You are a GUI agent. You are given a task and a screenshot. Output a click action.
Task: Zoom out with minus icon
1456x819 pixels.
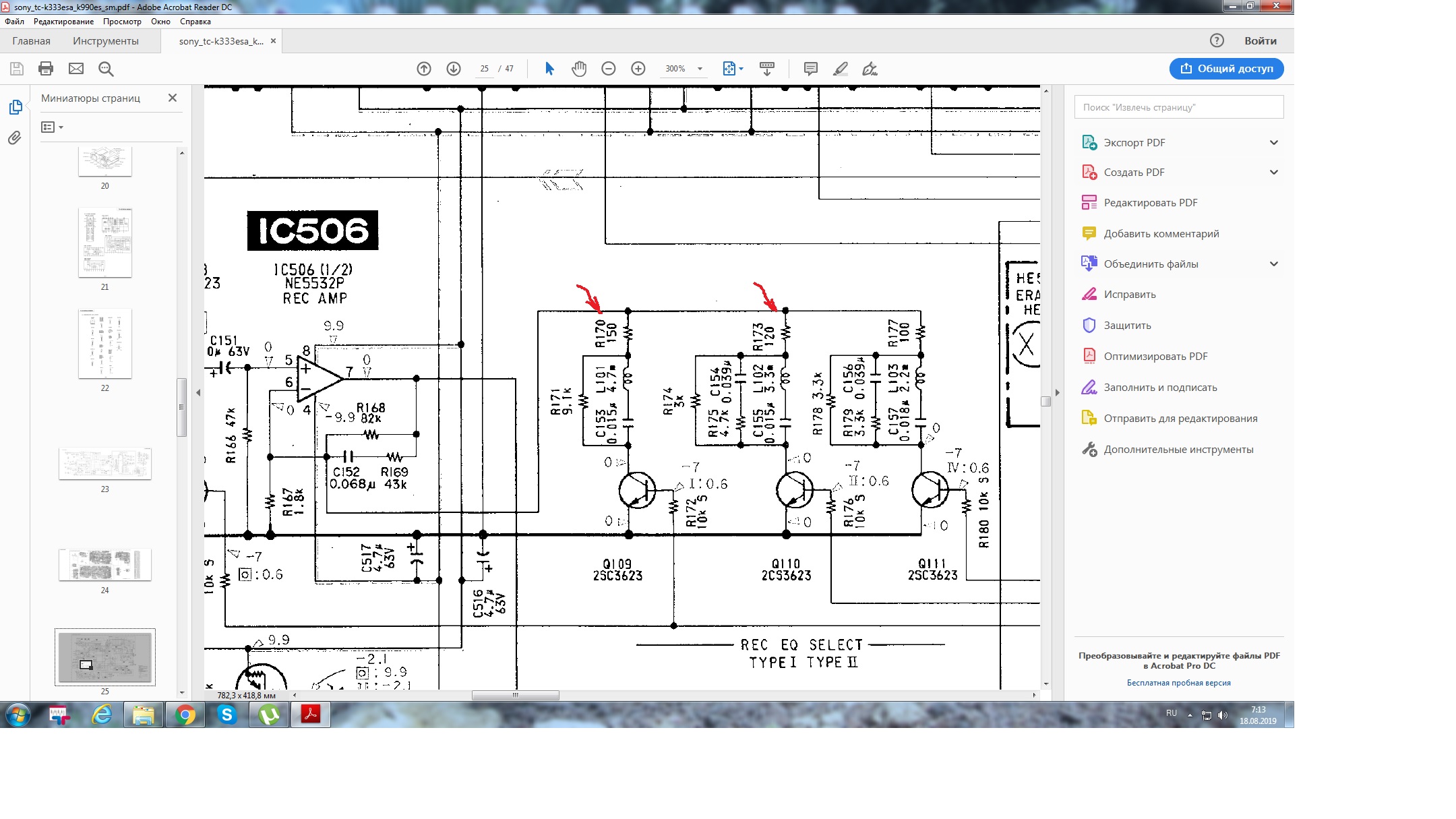(609, 69)
